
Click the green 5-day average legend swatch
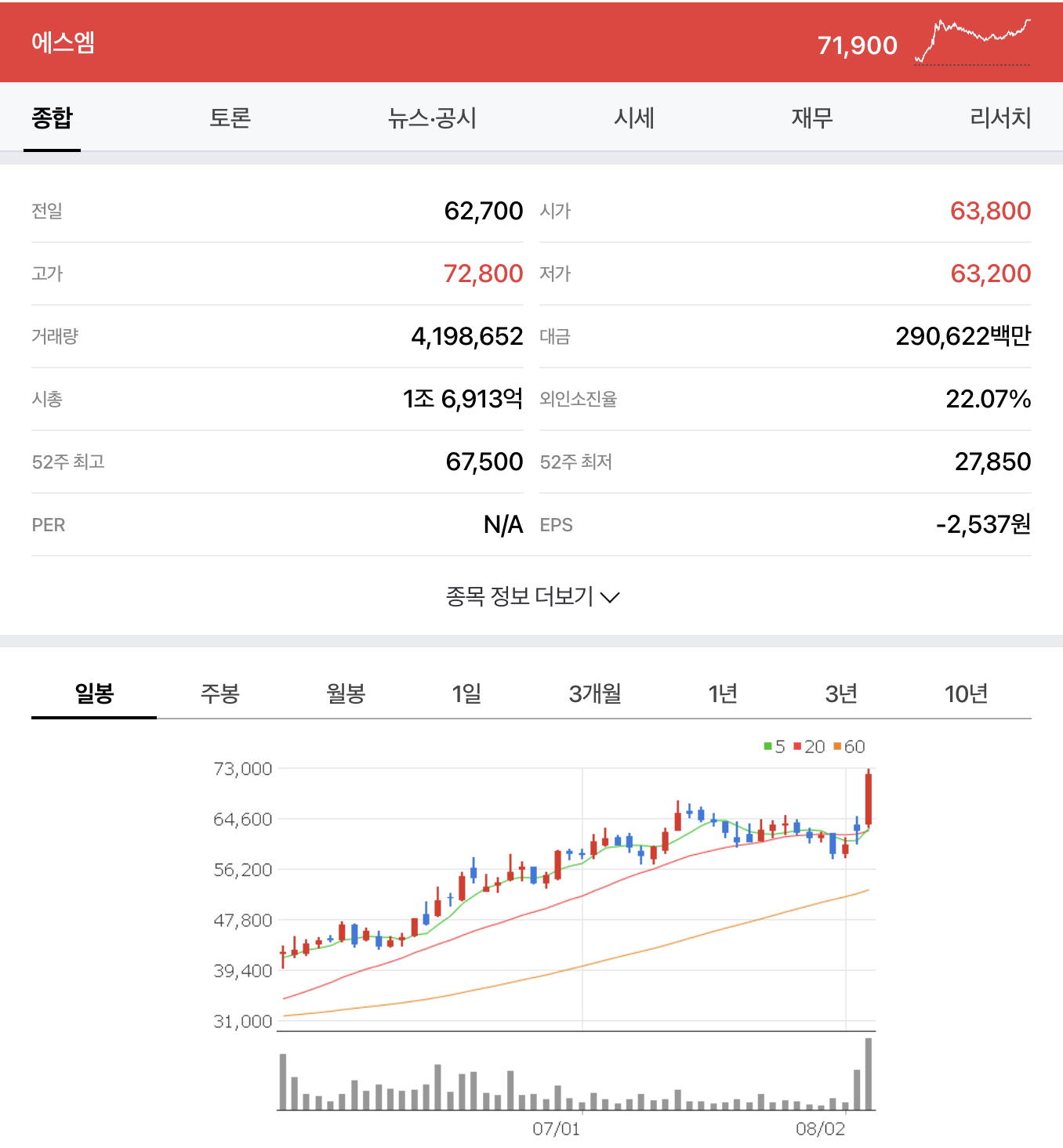(768, 746)
